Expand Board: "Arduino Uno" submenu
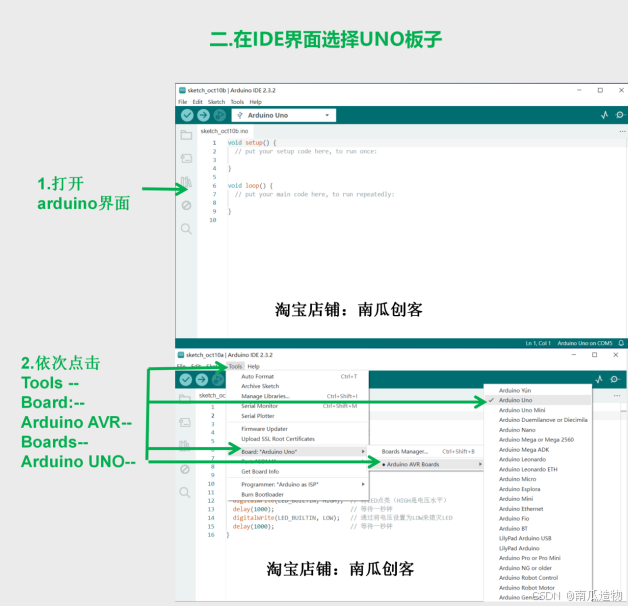628x607 pixels. (x=297, y=452)
